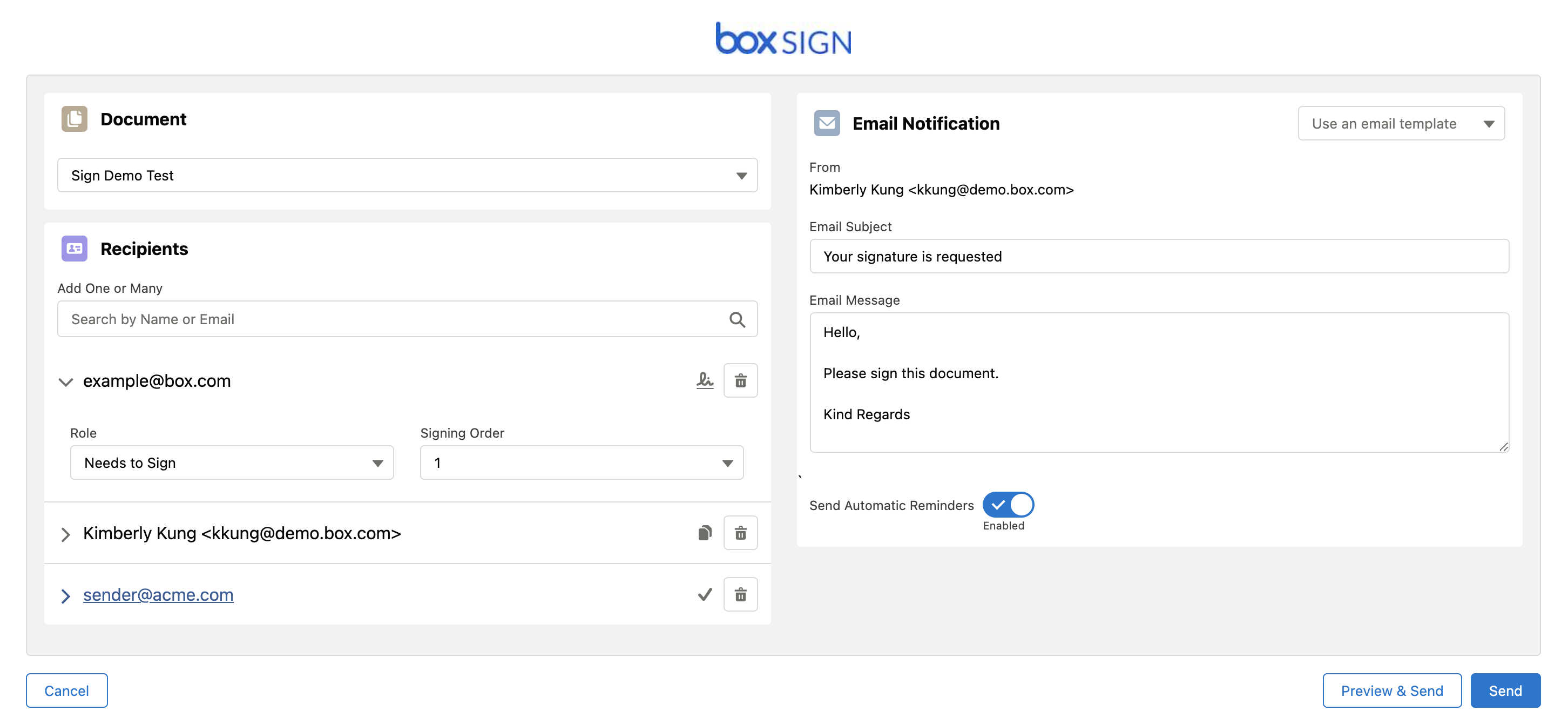
Task: Click the Document heading
Action: (x=143, y=119)
